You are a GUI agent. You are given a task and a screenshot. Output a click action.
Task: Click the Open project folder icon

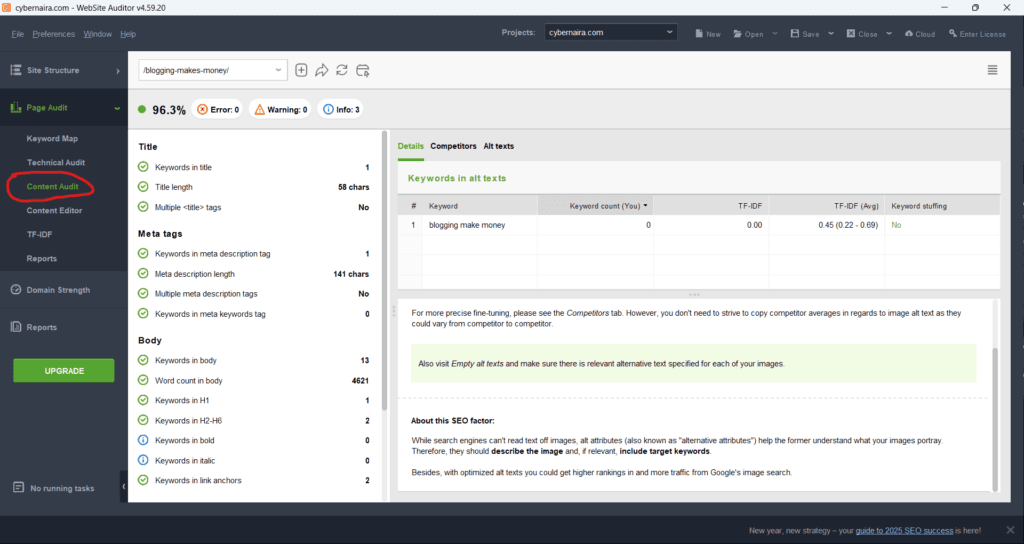737,33
